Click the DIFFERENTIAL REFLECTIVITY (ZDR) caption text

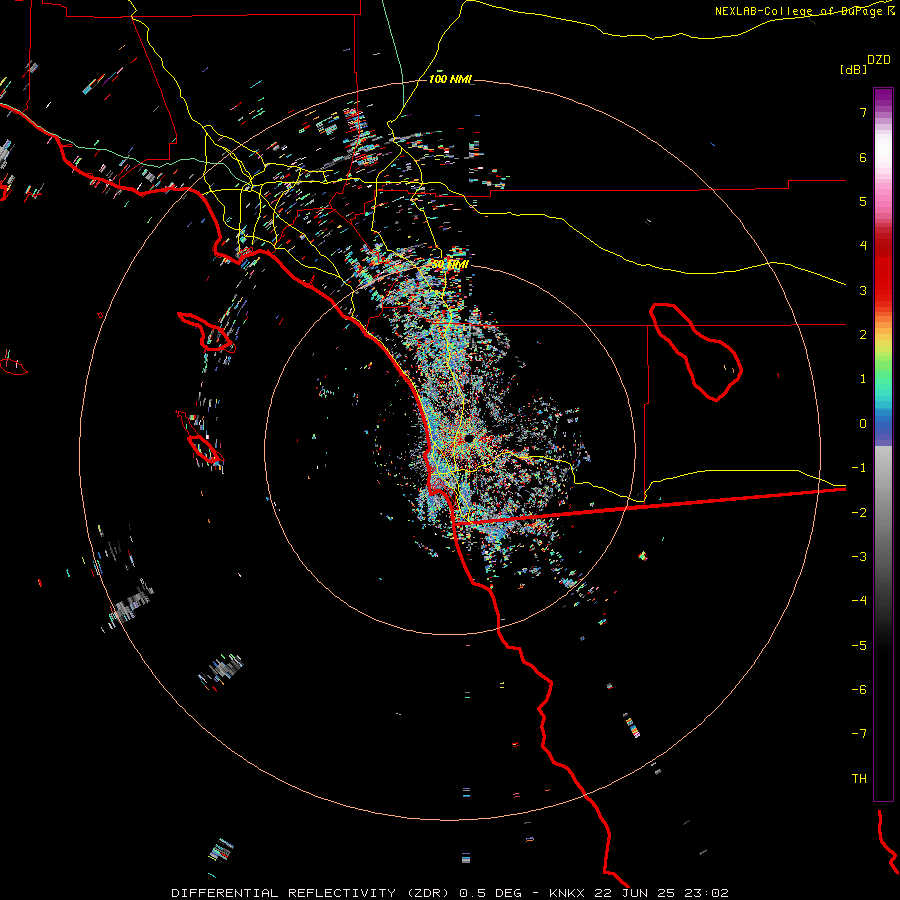(312, 893)
